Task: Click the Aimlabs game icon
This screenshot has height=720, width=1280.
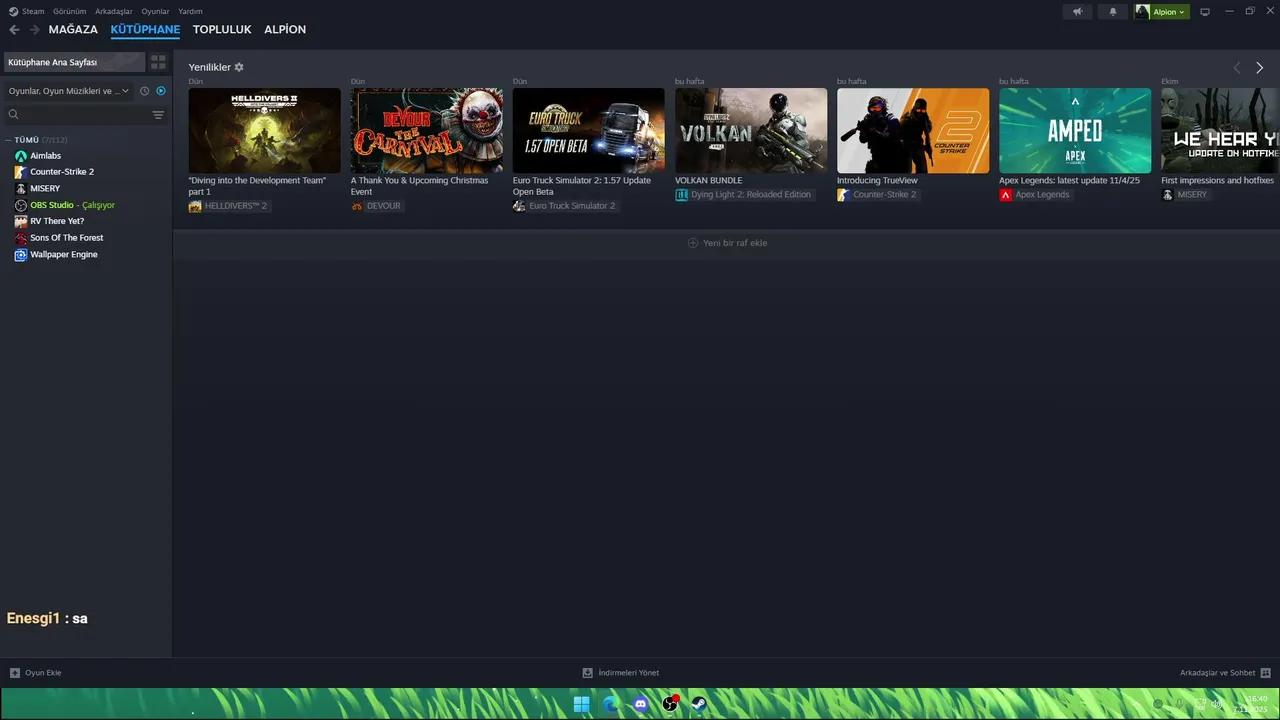Action: 21,156
